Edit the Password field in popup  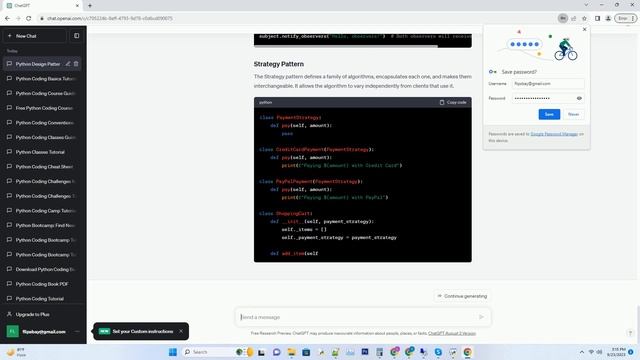[543, 98]
